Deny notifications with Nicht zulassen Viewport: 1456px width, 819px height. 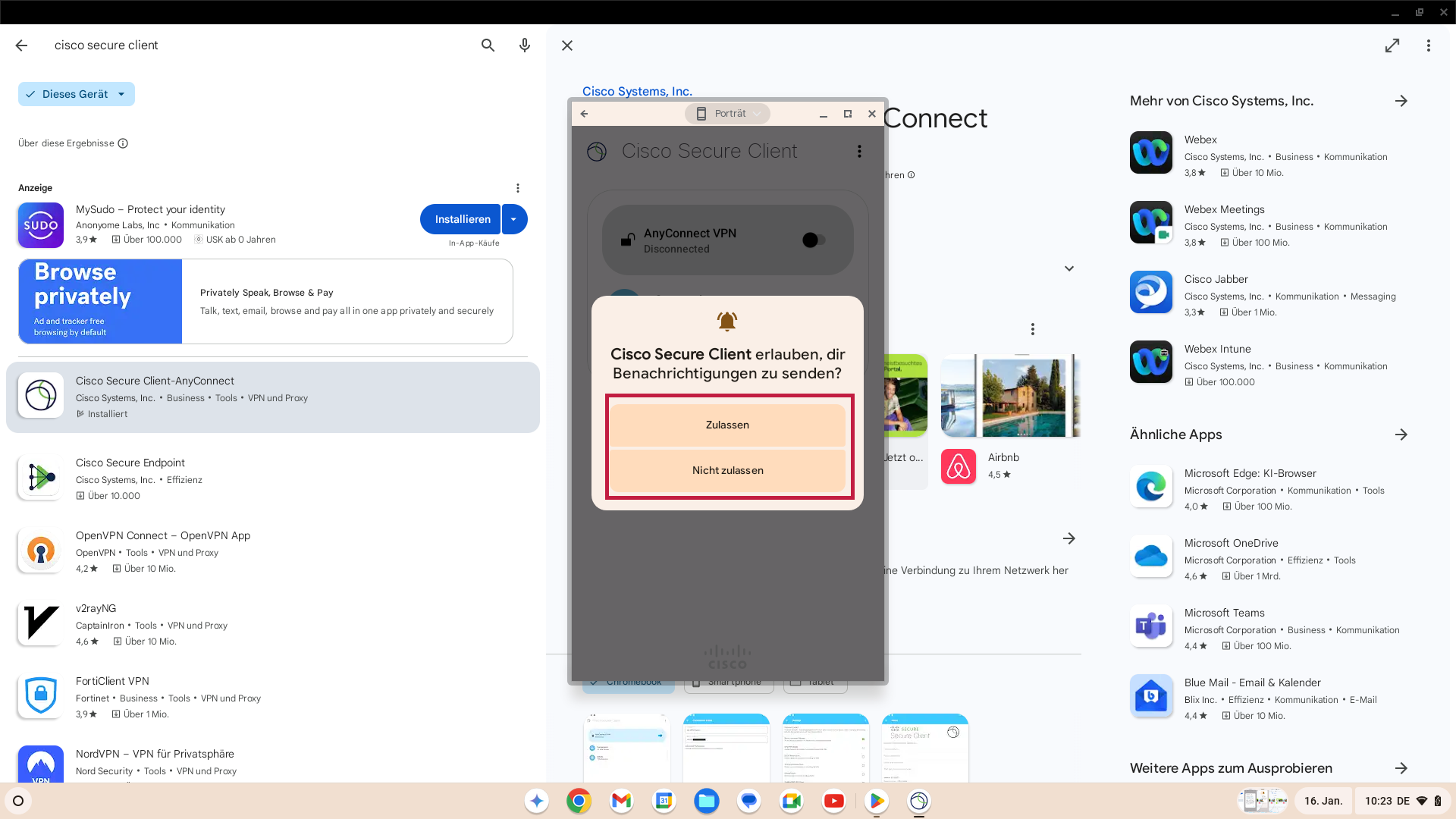(727, 470)
